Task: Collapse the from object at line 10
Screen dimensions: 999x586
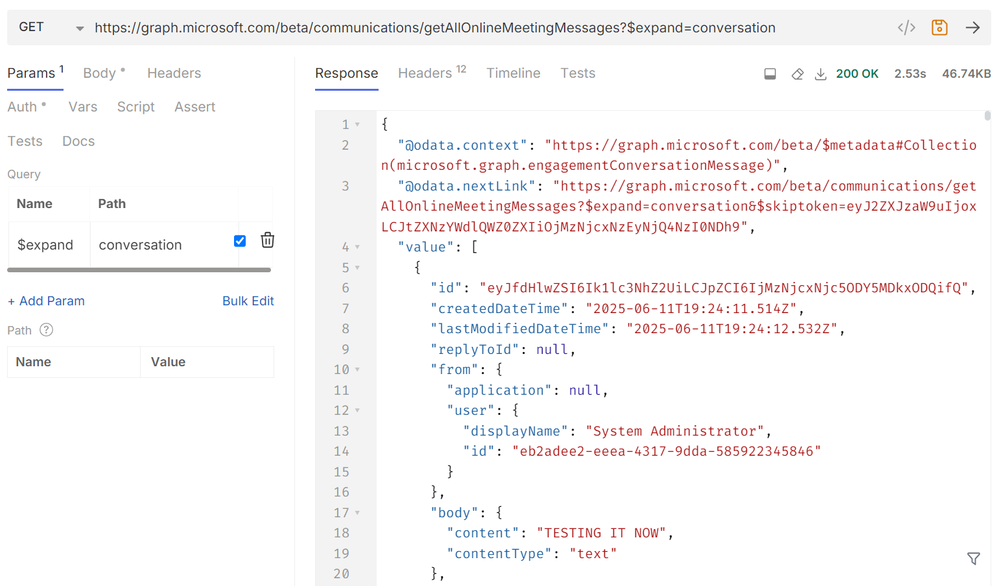Action: pyautogui.click(x=357, y=369)
